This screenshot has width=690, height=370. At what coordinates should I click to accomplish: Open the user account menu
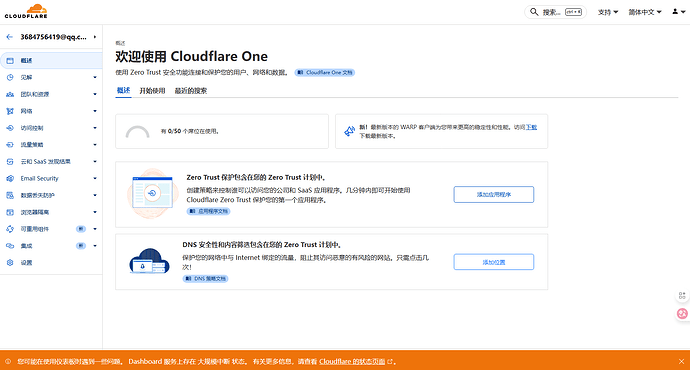679,12
